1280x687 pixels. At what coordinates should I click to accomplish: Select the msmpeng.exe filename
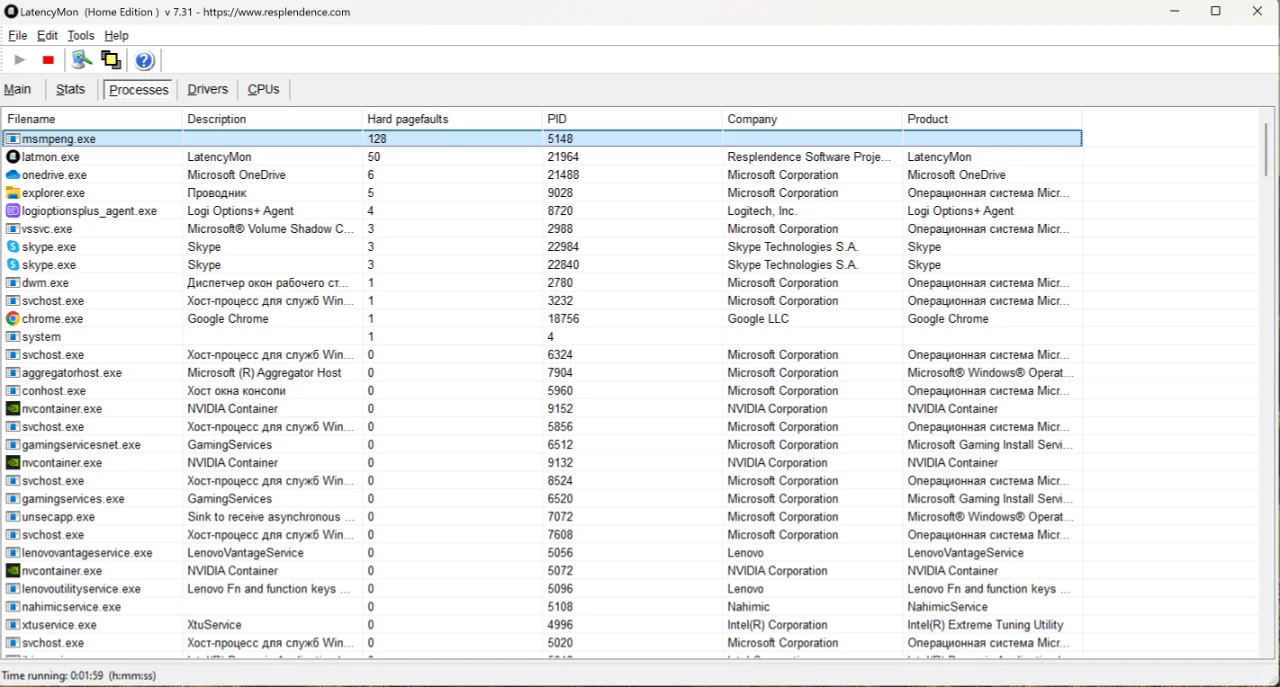click(59, 139)
